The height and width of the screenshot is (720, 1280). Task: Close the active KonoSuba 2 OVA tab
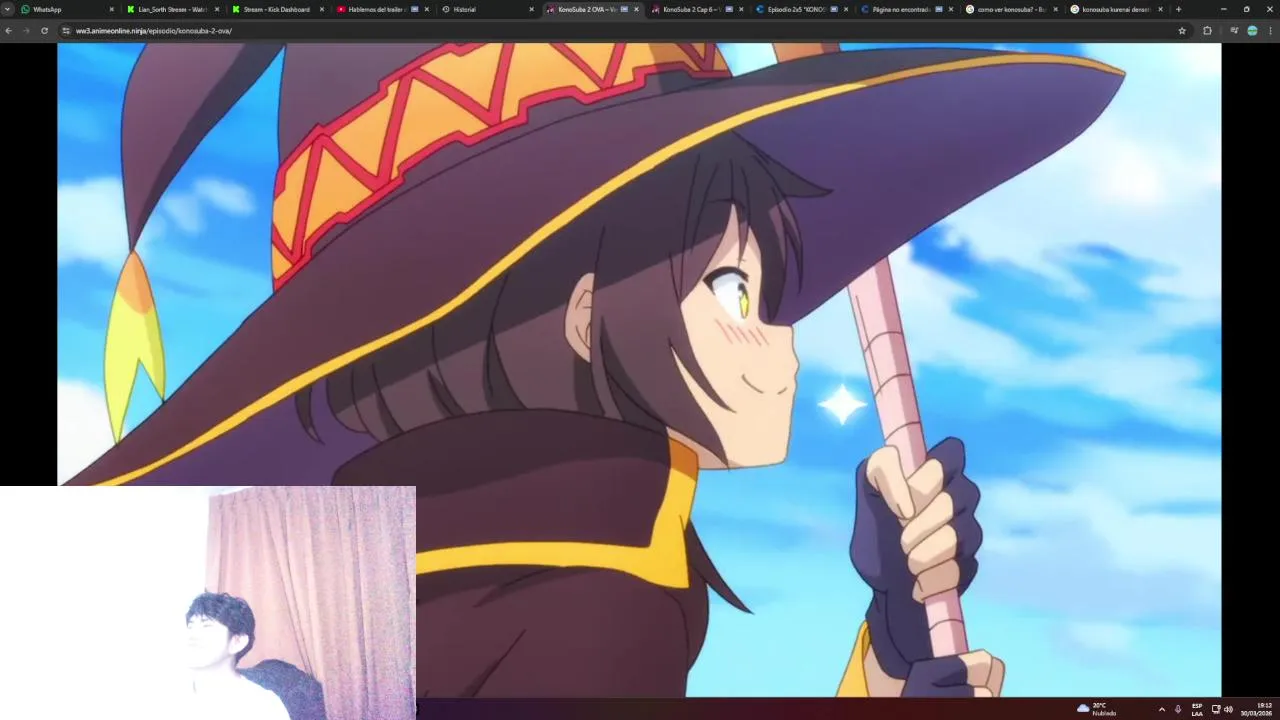point(636,9)
